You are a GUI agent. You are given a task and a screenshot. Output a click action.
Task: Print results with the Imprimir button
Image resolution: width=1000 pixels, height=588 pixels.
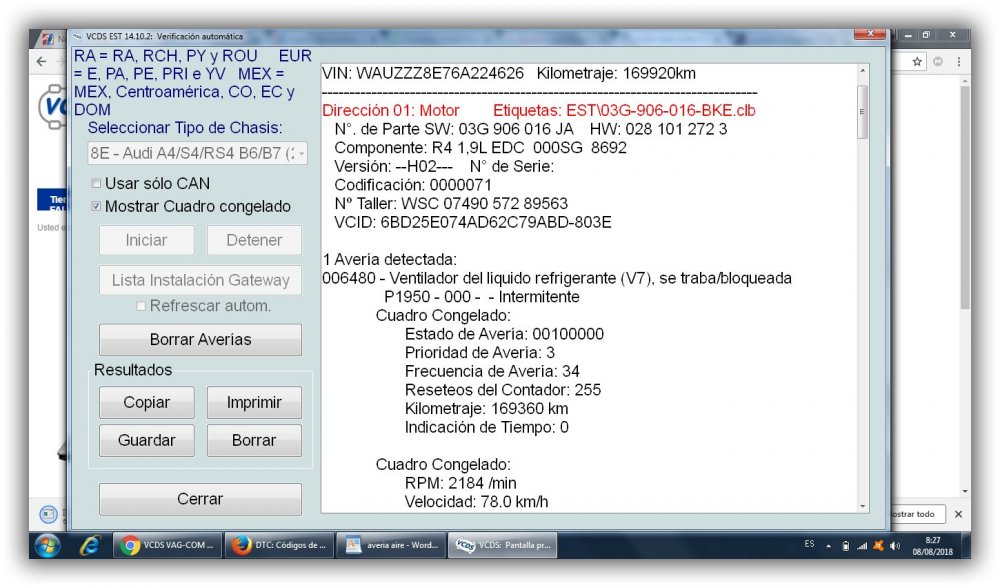(254, 402)
